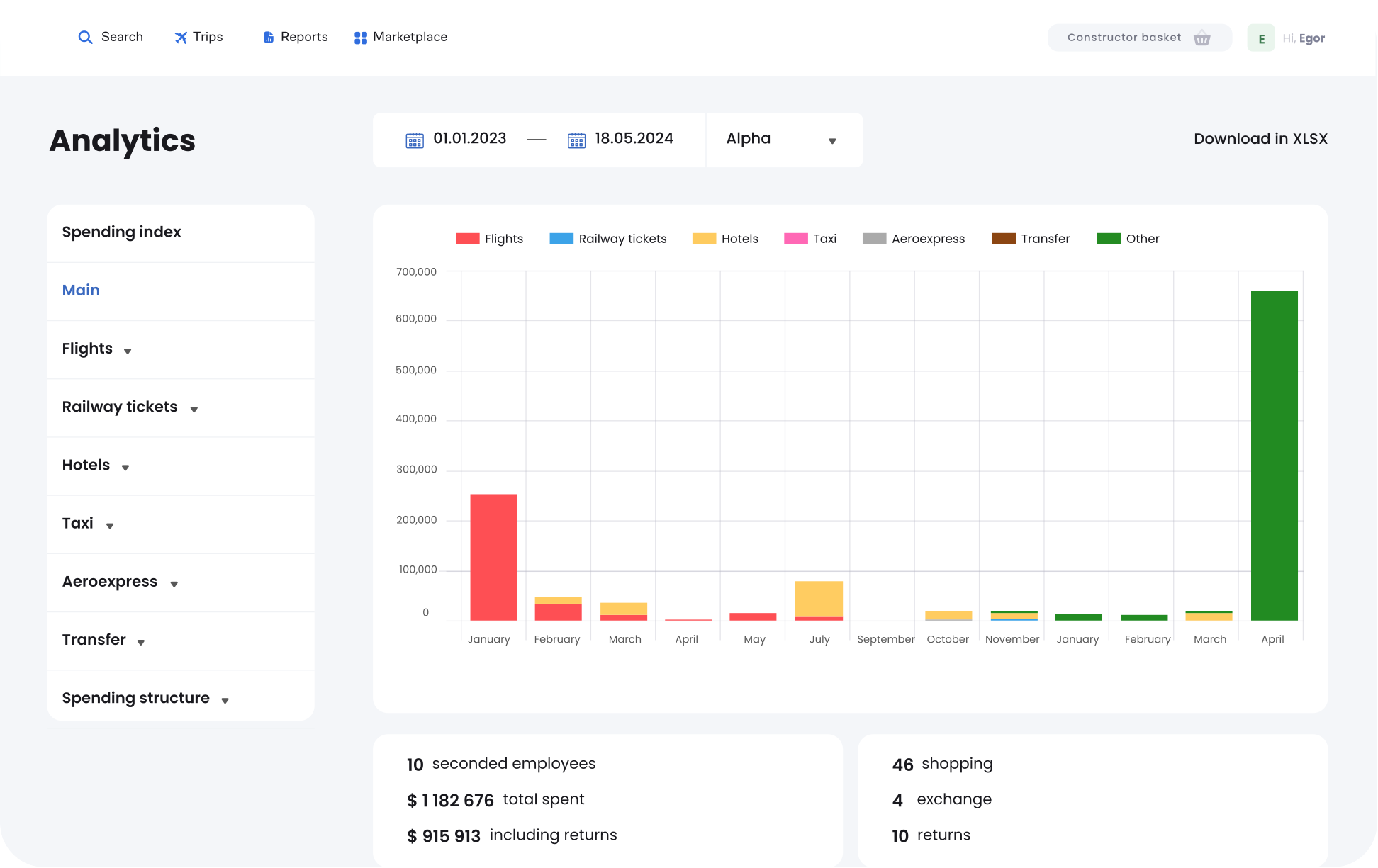Click the Search magnifier icon
The image size is (1378, 868).
(85, 38)
